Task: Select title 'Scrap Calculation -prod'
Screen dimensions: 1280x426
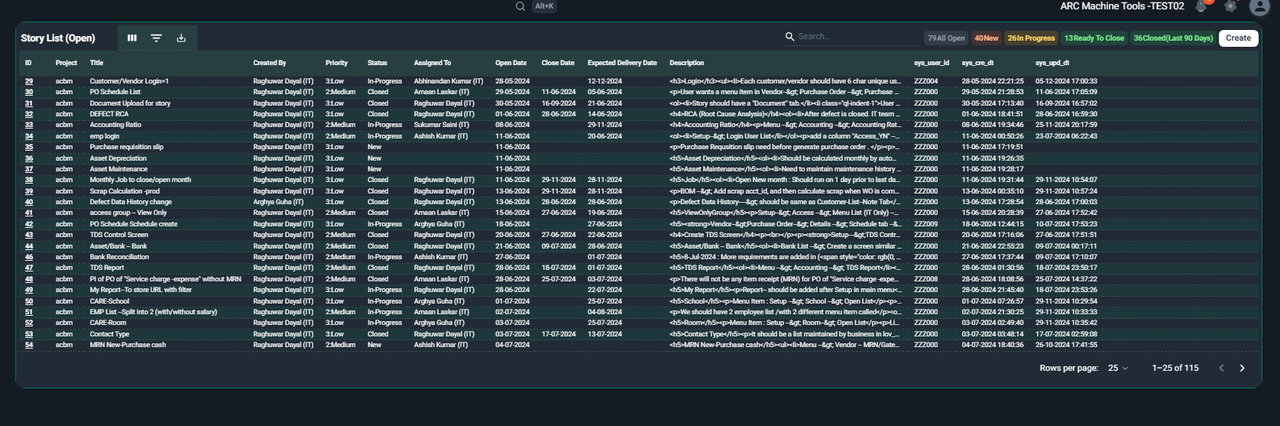Action: coord(126,191)
